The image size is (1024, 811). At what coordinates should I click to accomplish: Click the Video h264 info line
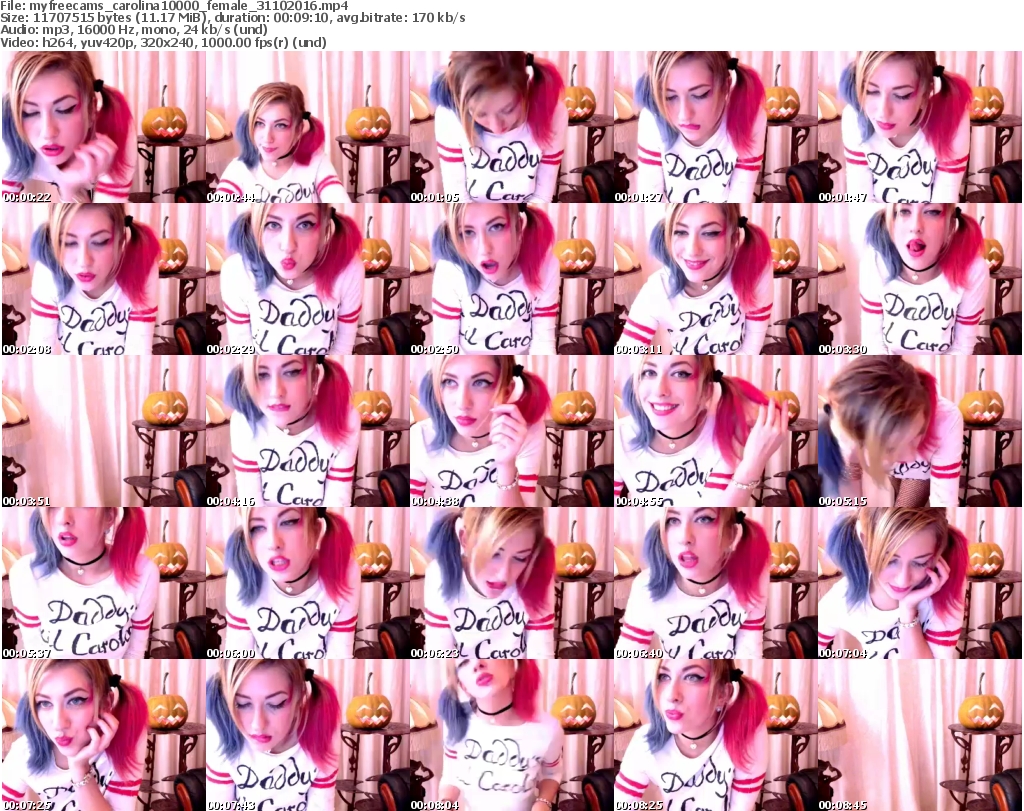click(x=163, y=42)
